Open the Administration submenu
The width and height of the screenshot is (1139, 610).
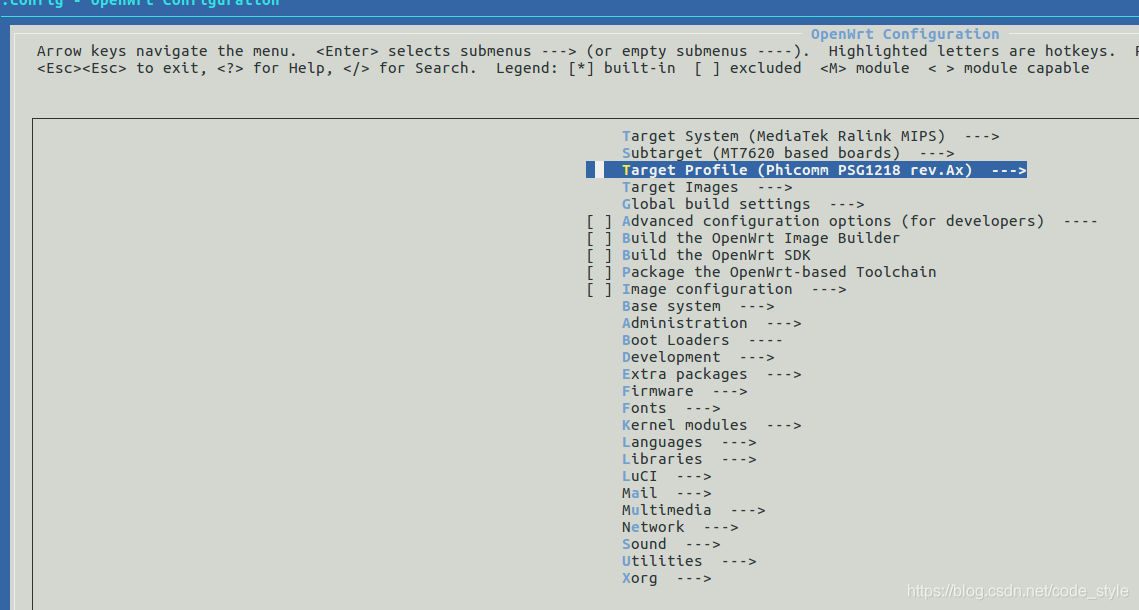[x=711, y=323]
